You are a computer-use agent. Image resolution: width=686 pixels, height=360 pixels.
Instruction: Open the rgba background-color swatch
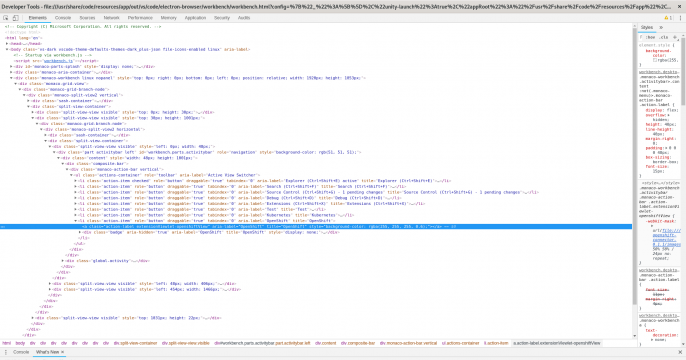654,60
